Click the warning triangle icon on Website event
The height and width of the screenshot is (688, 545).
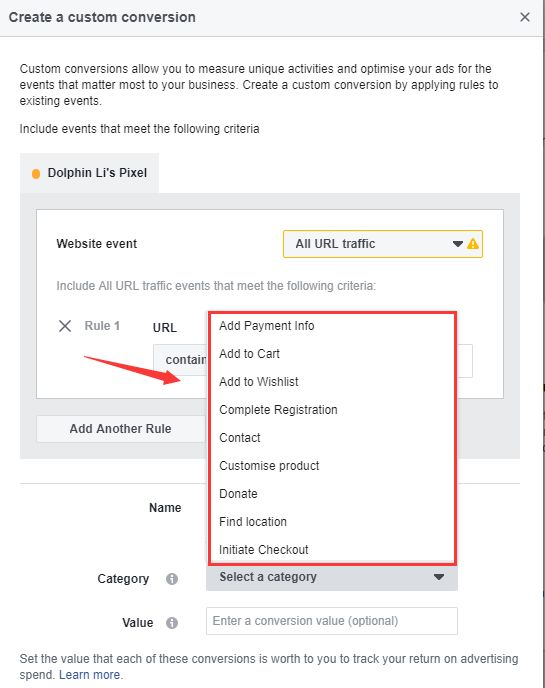click(x=473, y=244)
